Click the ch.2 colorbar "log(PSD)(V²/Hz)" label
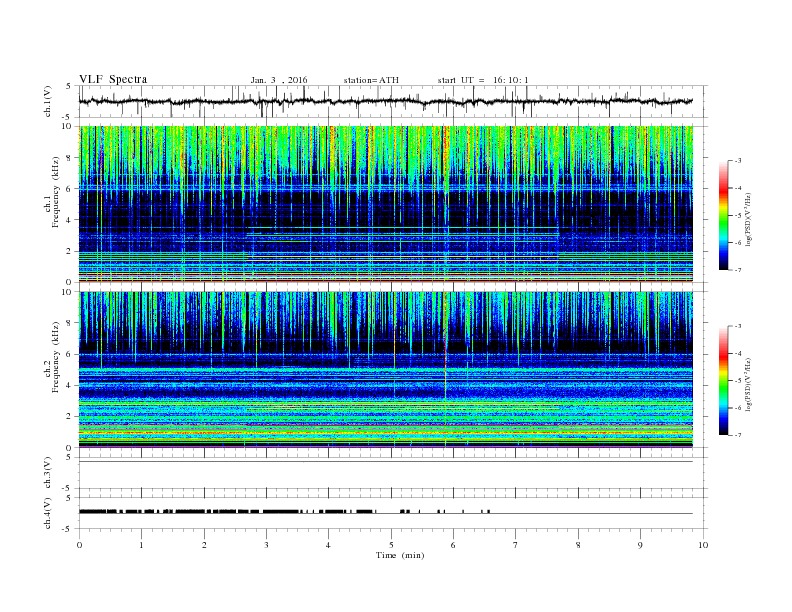This screenshot has width=792, height=612. click(748, 384)
